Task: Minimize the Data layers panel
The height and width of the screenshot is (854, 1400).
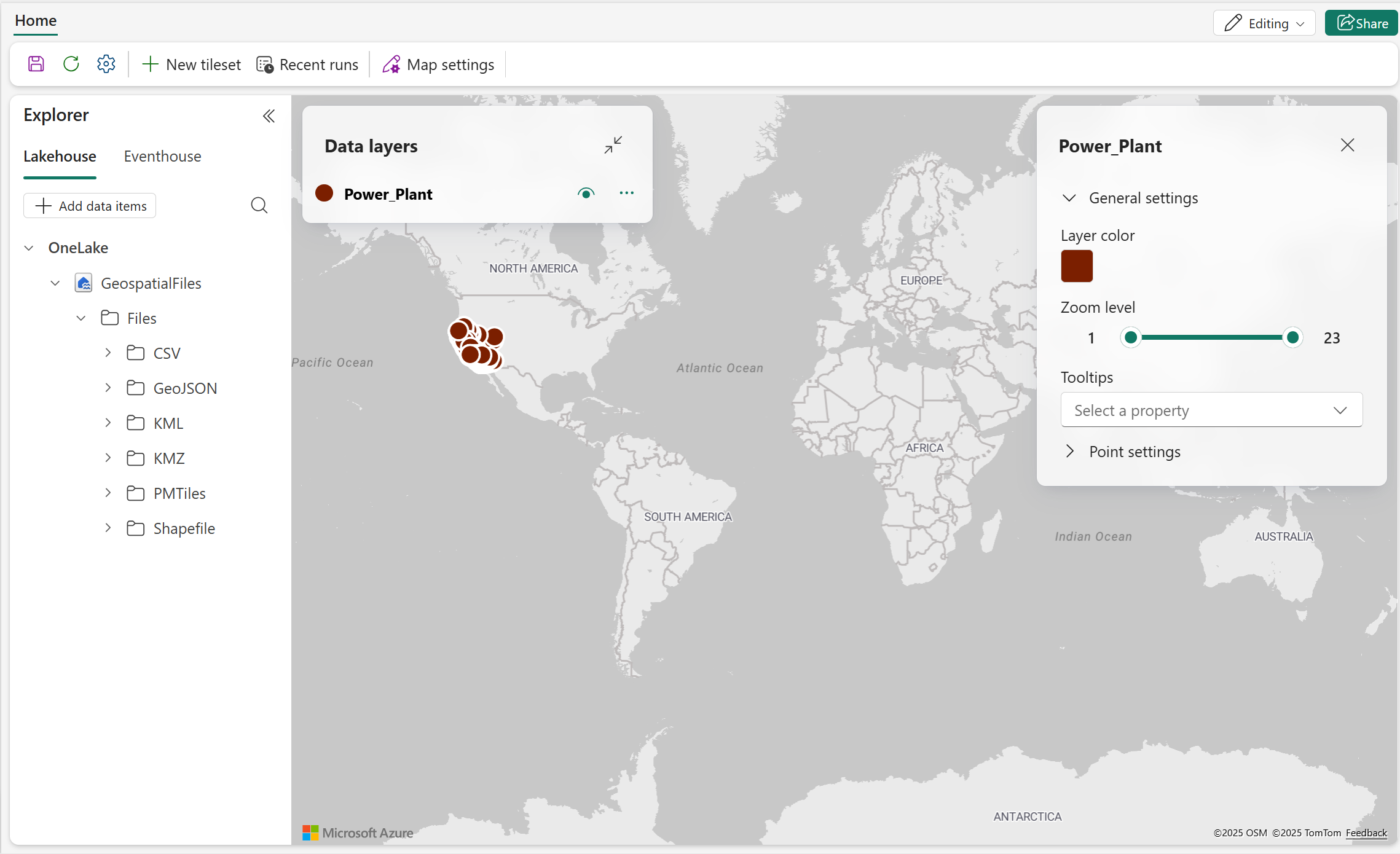Action: (613, 145)
